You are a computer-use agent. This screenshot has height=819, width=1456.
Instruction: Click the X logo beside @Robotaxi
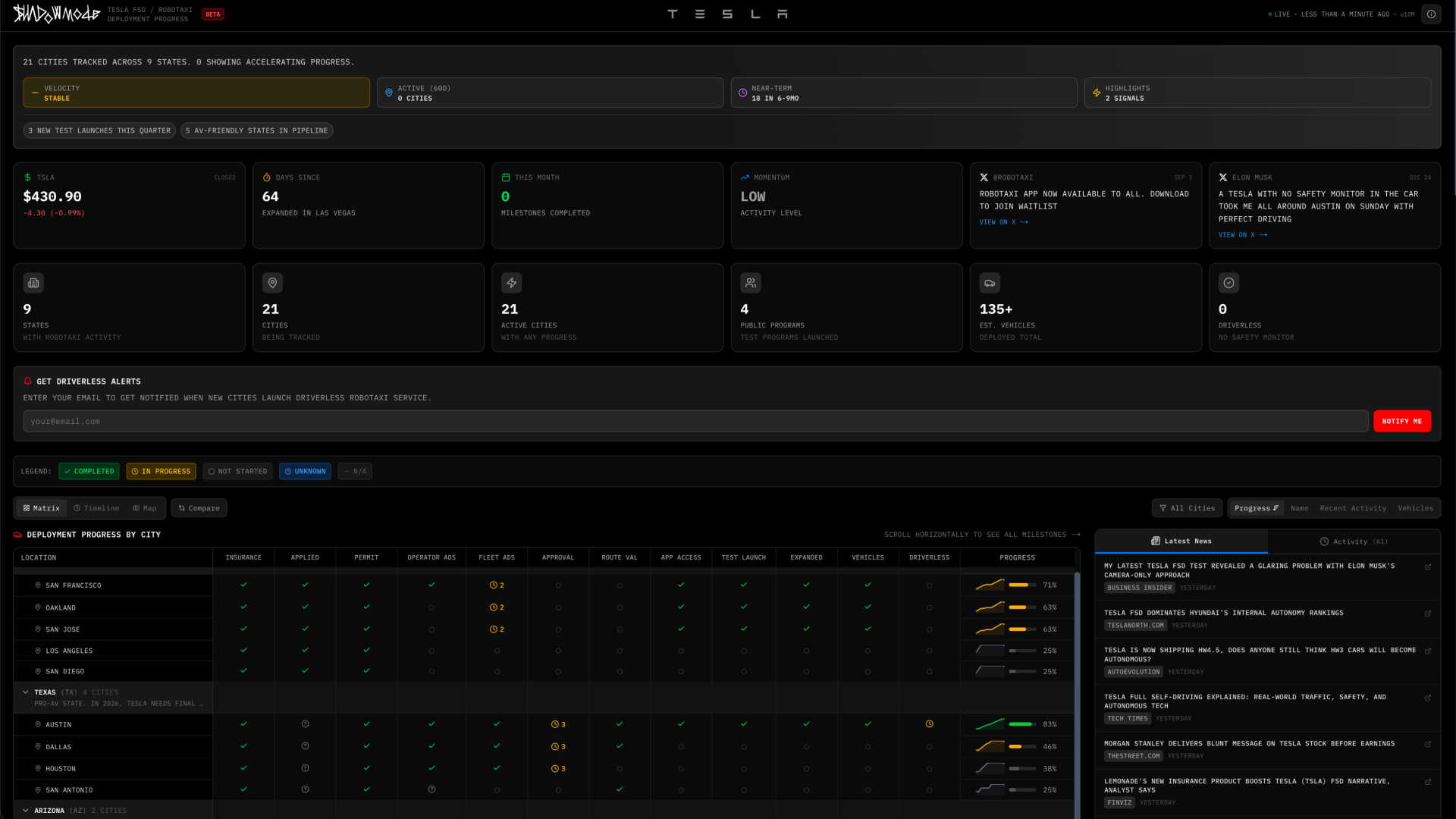(x=984, y=177)
